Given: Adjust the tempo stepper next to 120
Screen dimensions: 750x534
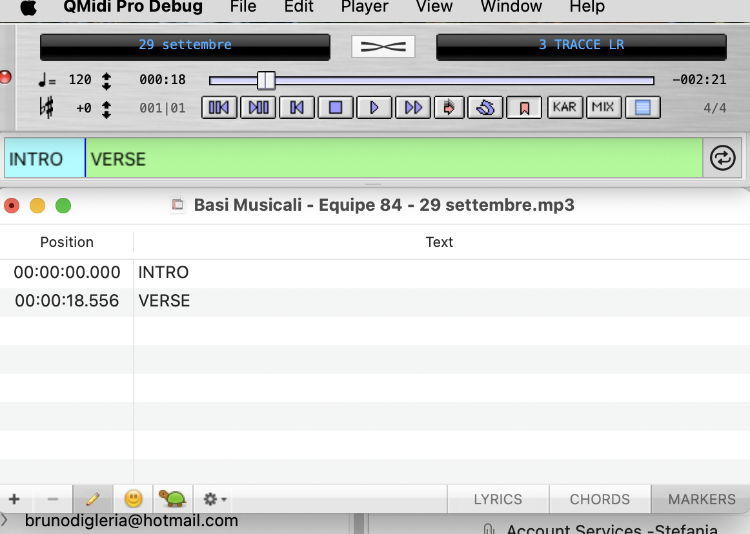Looking at the screenshot, I should pos(106,80).
